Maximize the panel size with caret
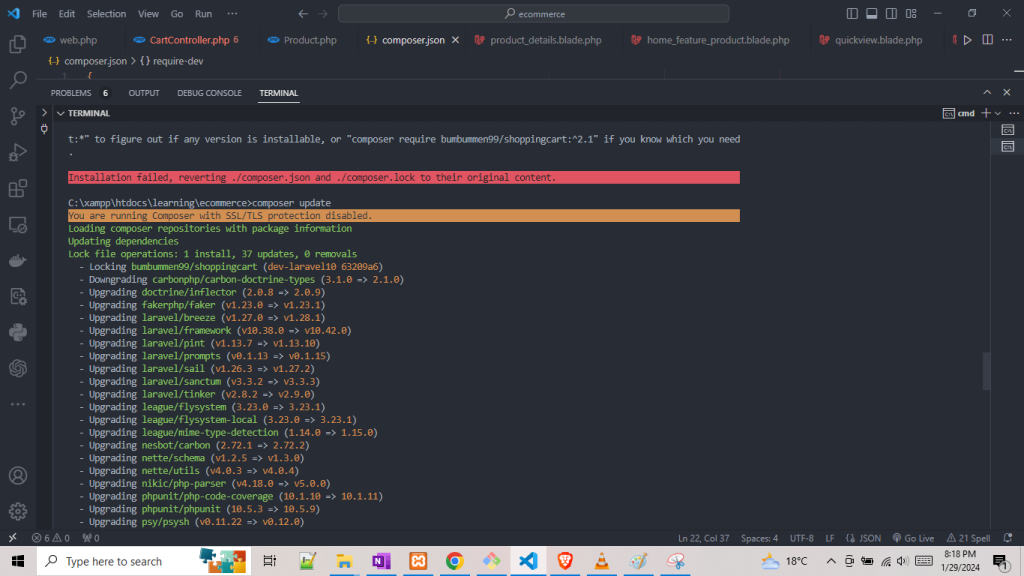The width and height of the screenshot is (1024, 576). [987, 93]
